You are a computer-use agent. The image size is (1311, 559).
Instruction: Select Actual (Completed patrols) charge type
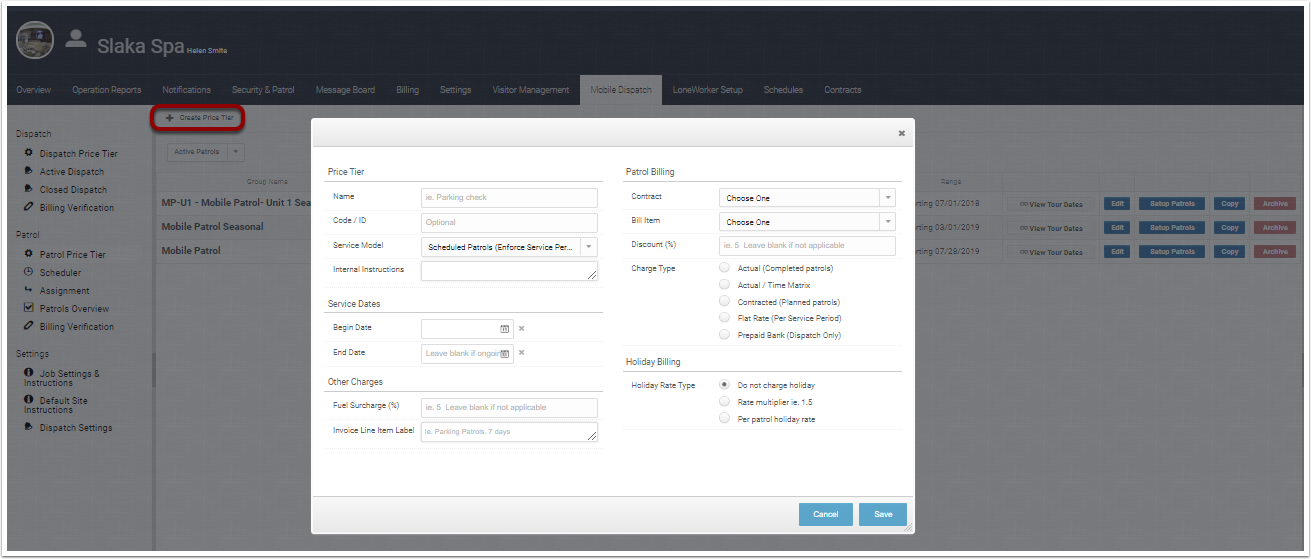pos(725,268)
